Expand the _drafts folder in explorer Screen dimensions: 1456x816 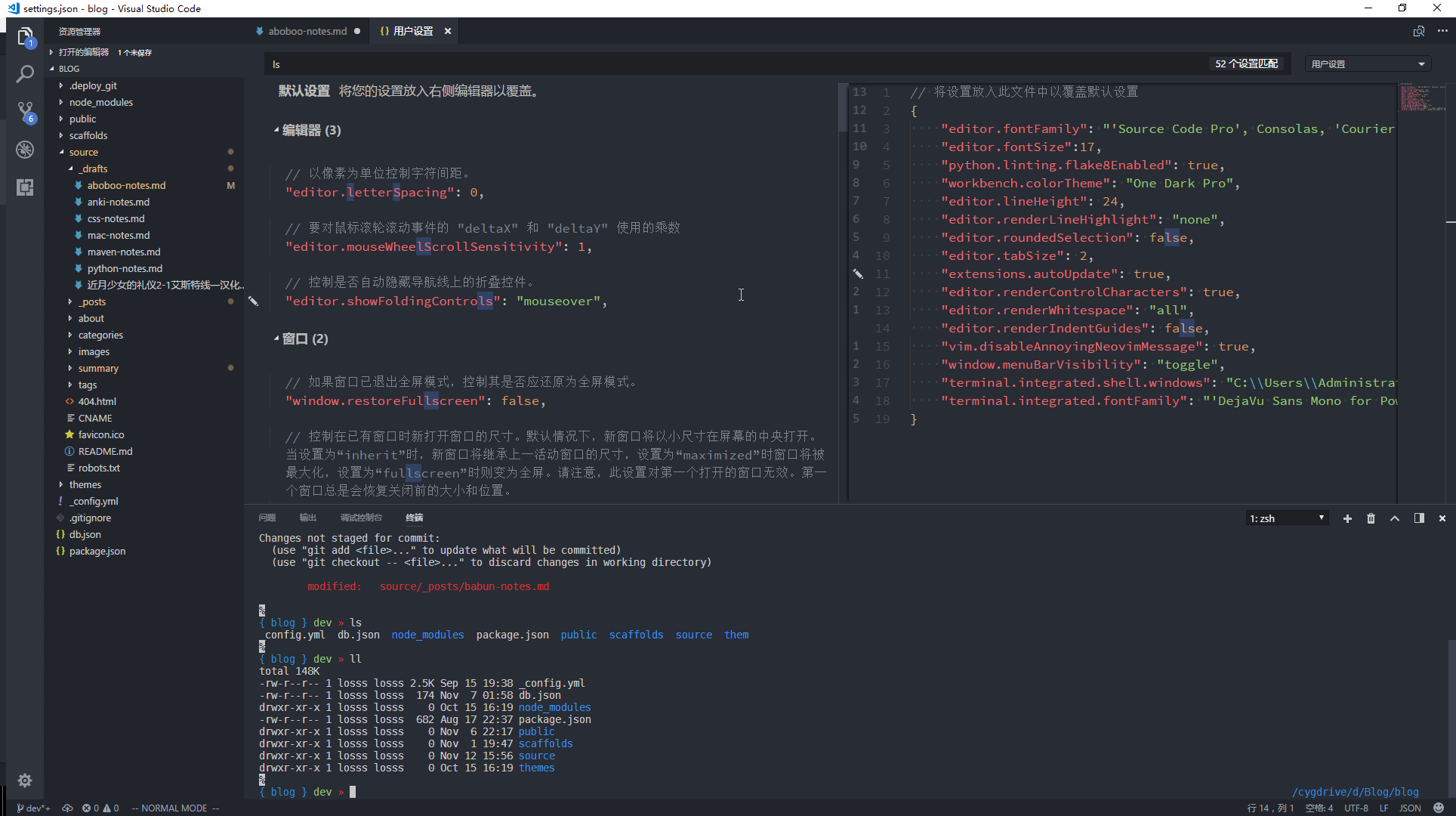(x=91, y=168)
